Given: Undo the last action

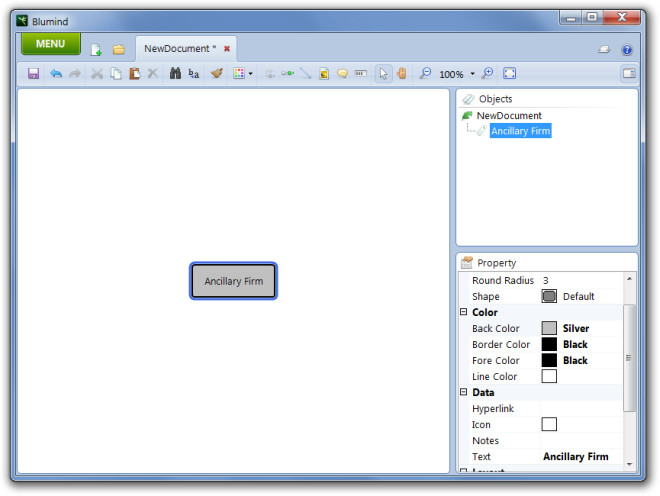Looking at the screenshot, I should (x=56, y=74).
